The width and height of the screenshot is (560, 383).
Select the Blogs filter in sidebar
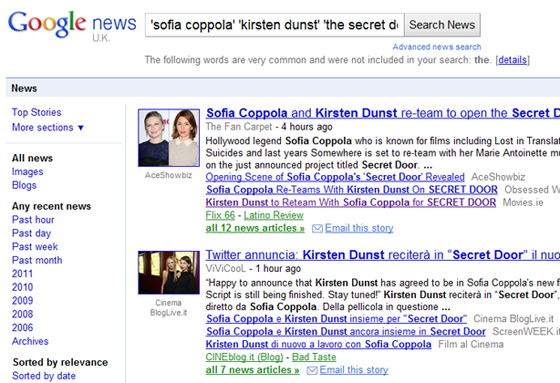coord(24,185)
